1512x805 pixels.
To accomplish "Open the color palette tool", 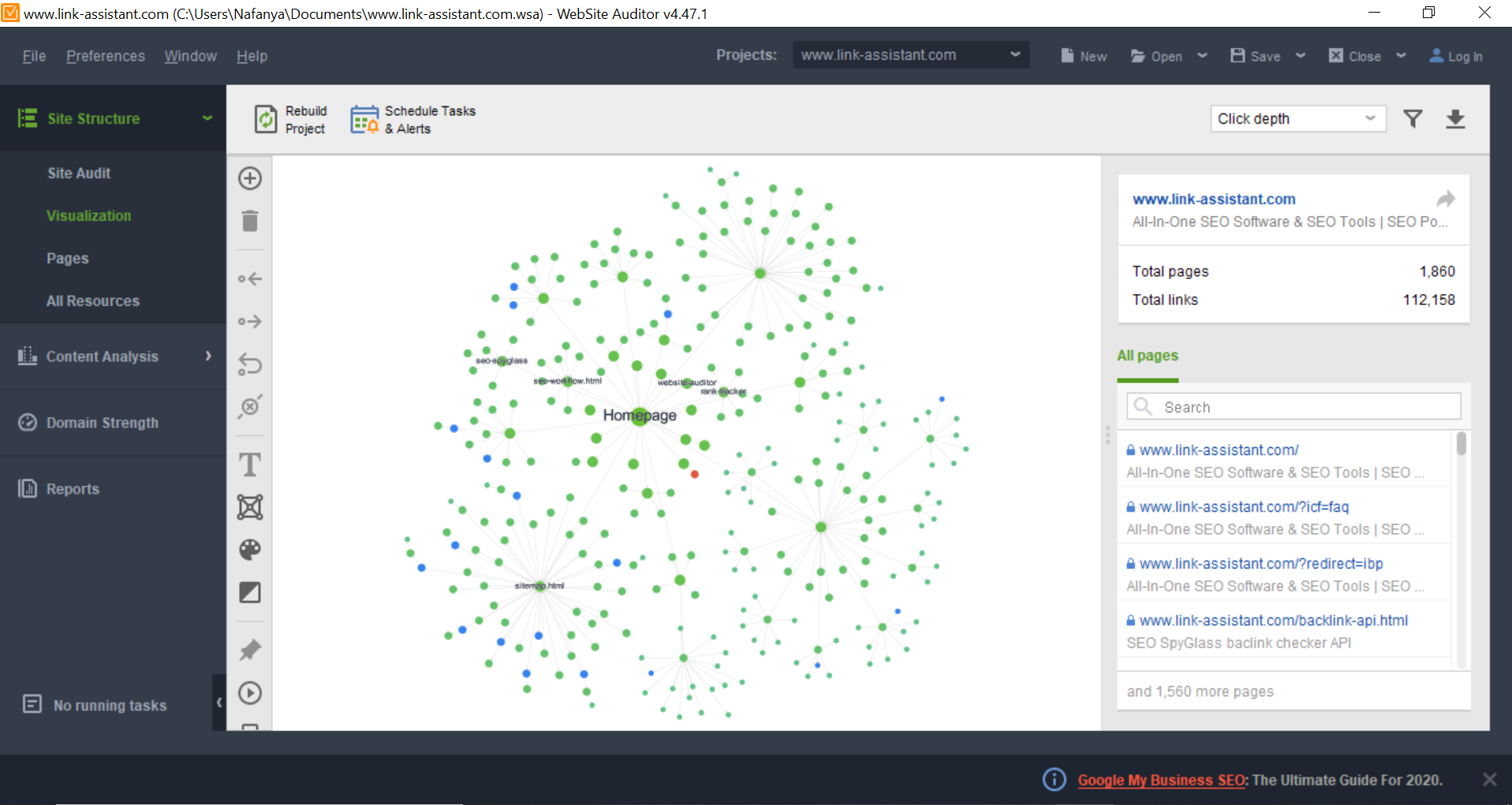I will tap(250, 550).
